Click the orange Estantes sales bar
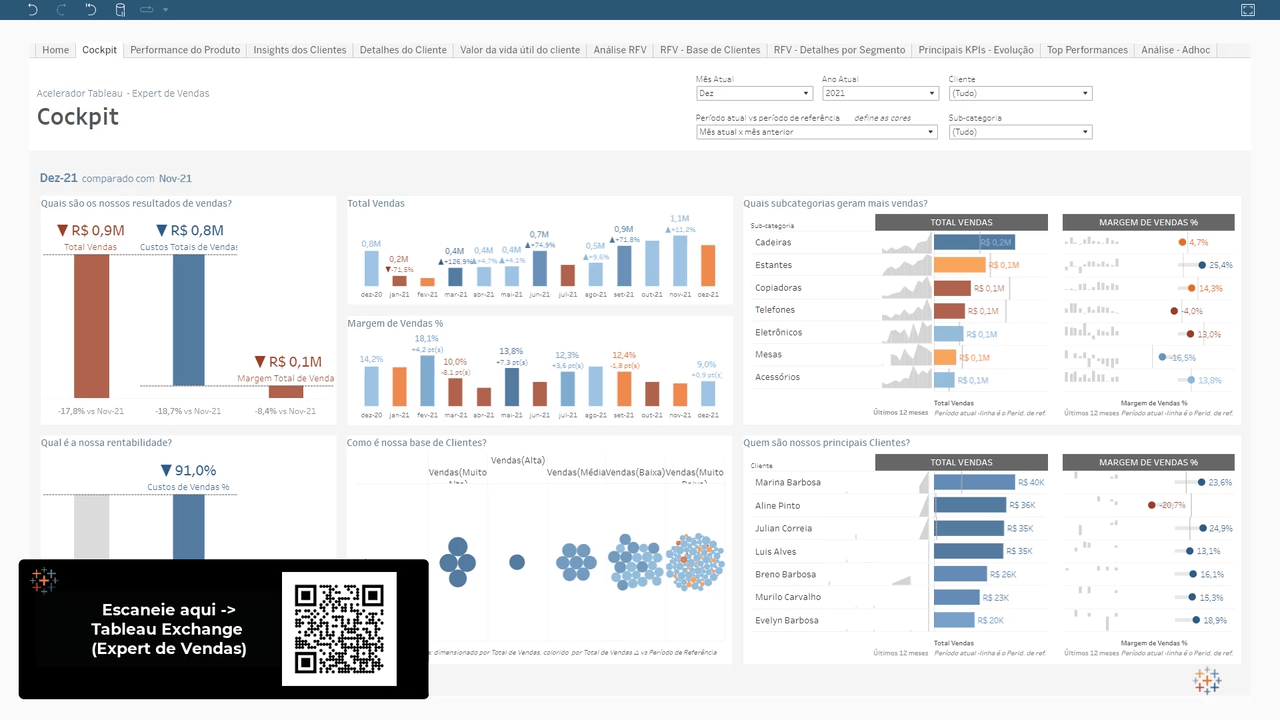The image size is (1280, 720). [x=959, y=265]
